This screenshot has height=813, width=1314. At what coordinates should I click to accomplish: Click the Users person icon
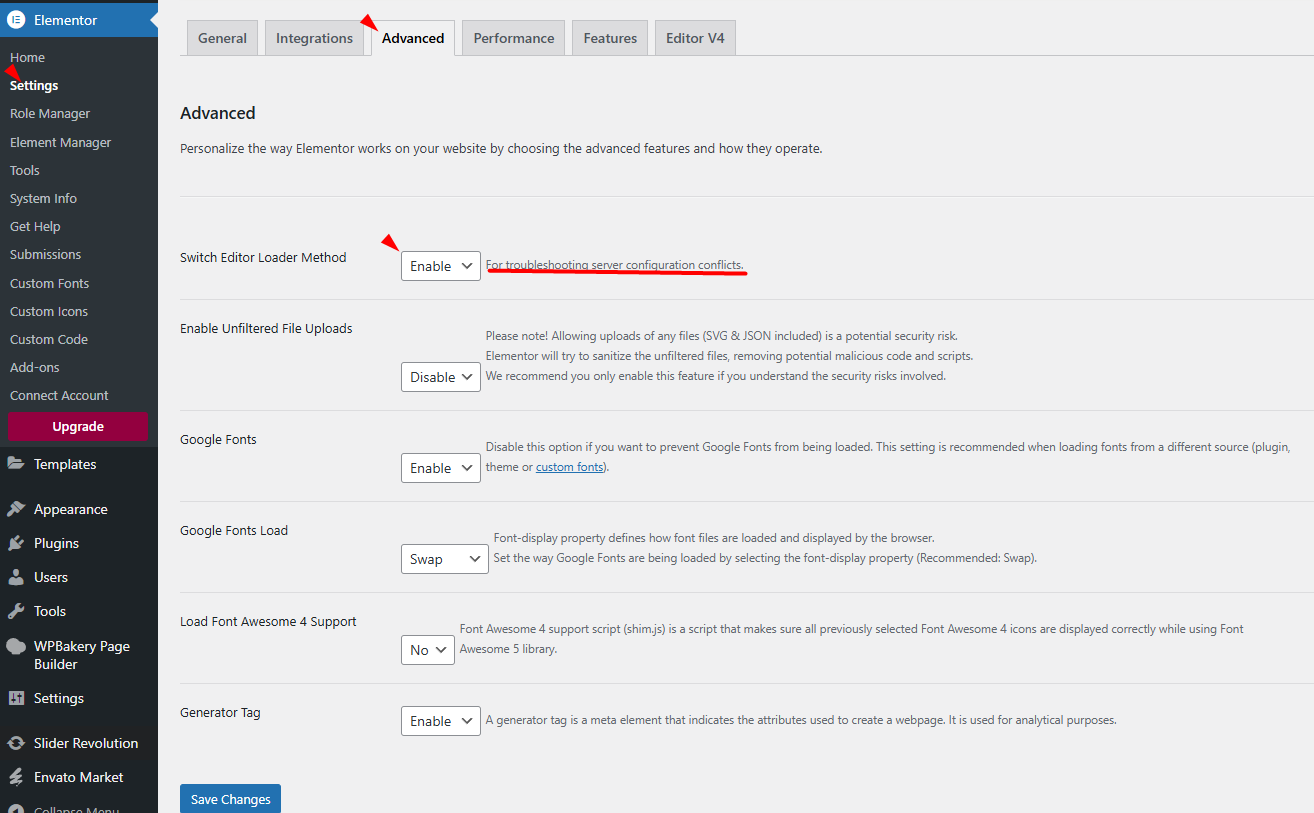tap(16, 577)
